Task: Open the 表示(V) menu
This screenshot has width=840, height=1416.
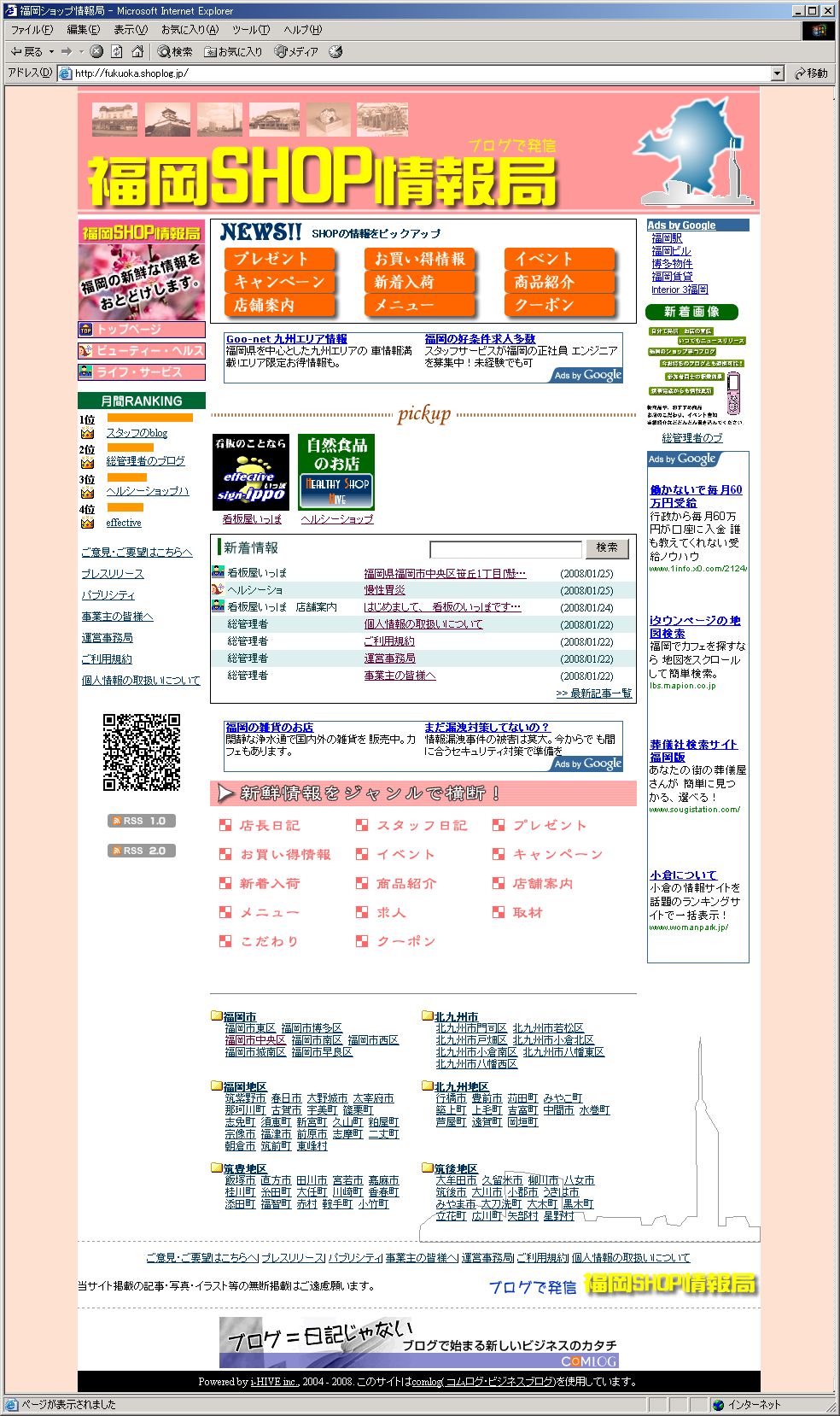Action: coord(131,30)
